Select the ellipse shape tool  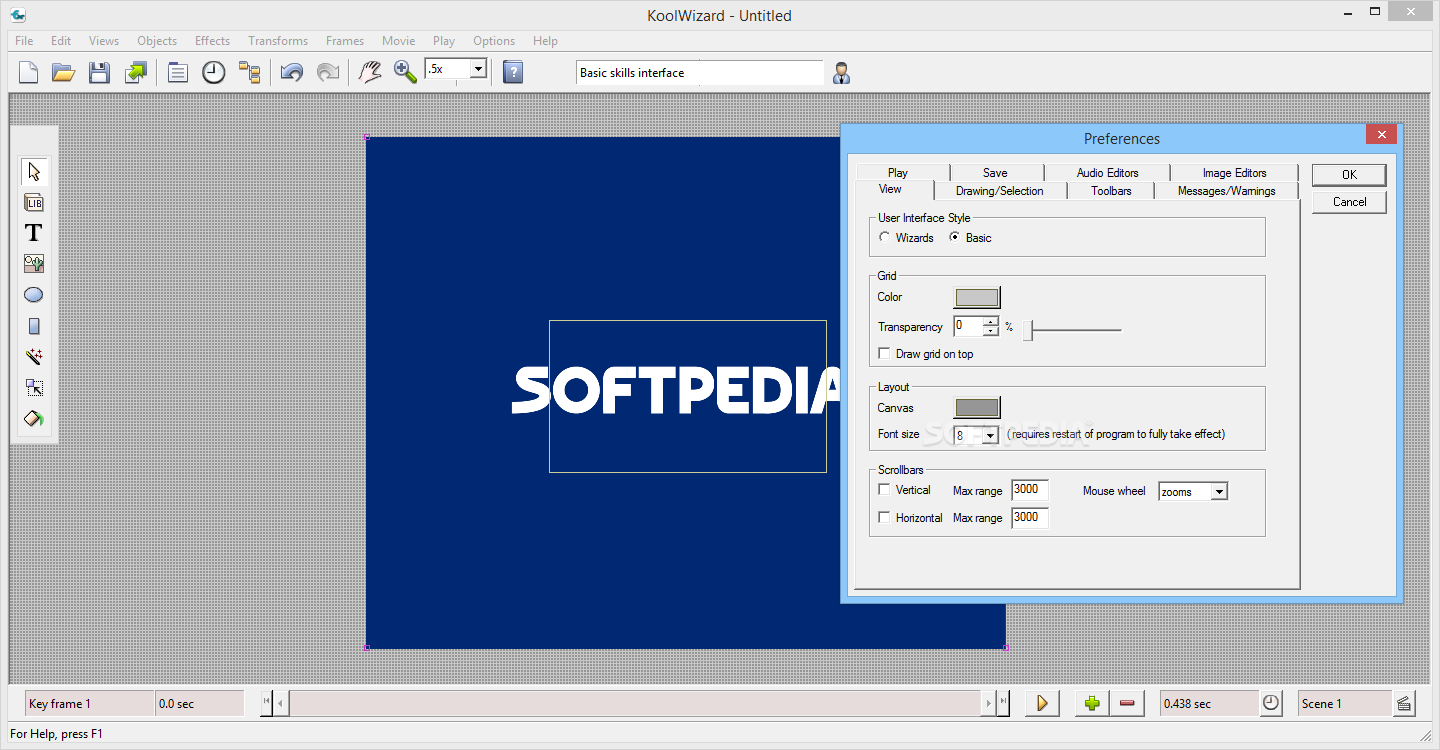pos(34,295)
